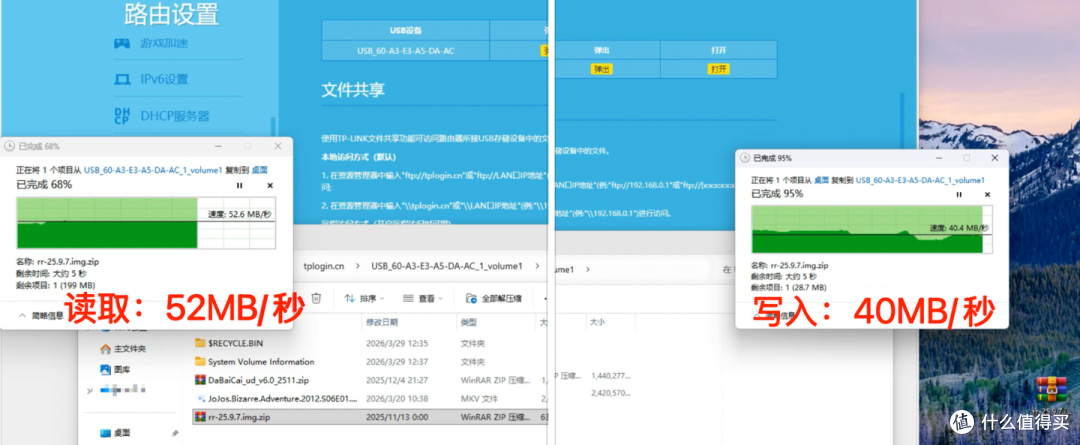Screen dimensions: 1080x445
Task: Click the 图库 gallery icon in Explorer sidebar
Action: (x=105, y=369)
